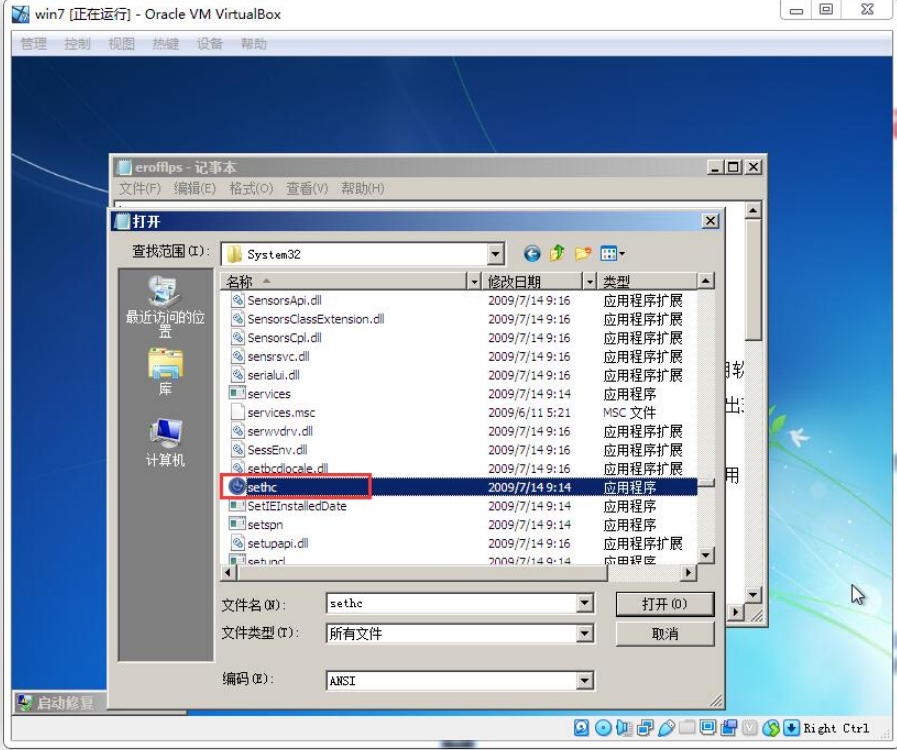This screenshot has height=750, width=897.
Task: Click VirtualBox network status icon
Action: click(645, 728)
